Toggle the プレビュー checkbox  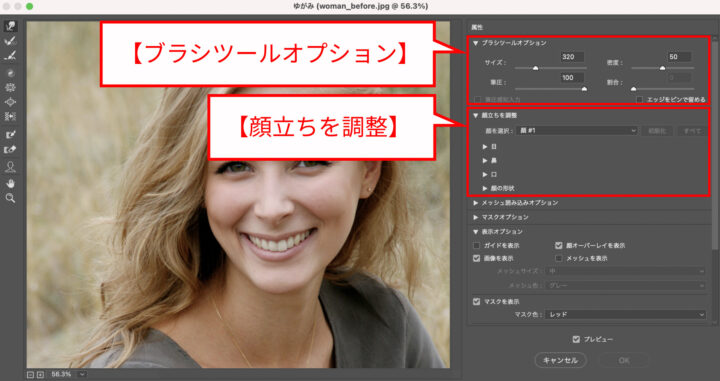tap(576, 339)
